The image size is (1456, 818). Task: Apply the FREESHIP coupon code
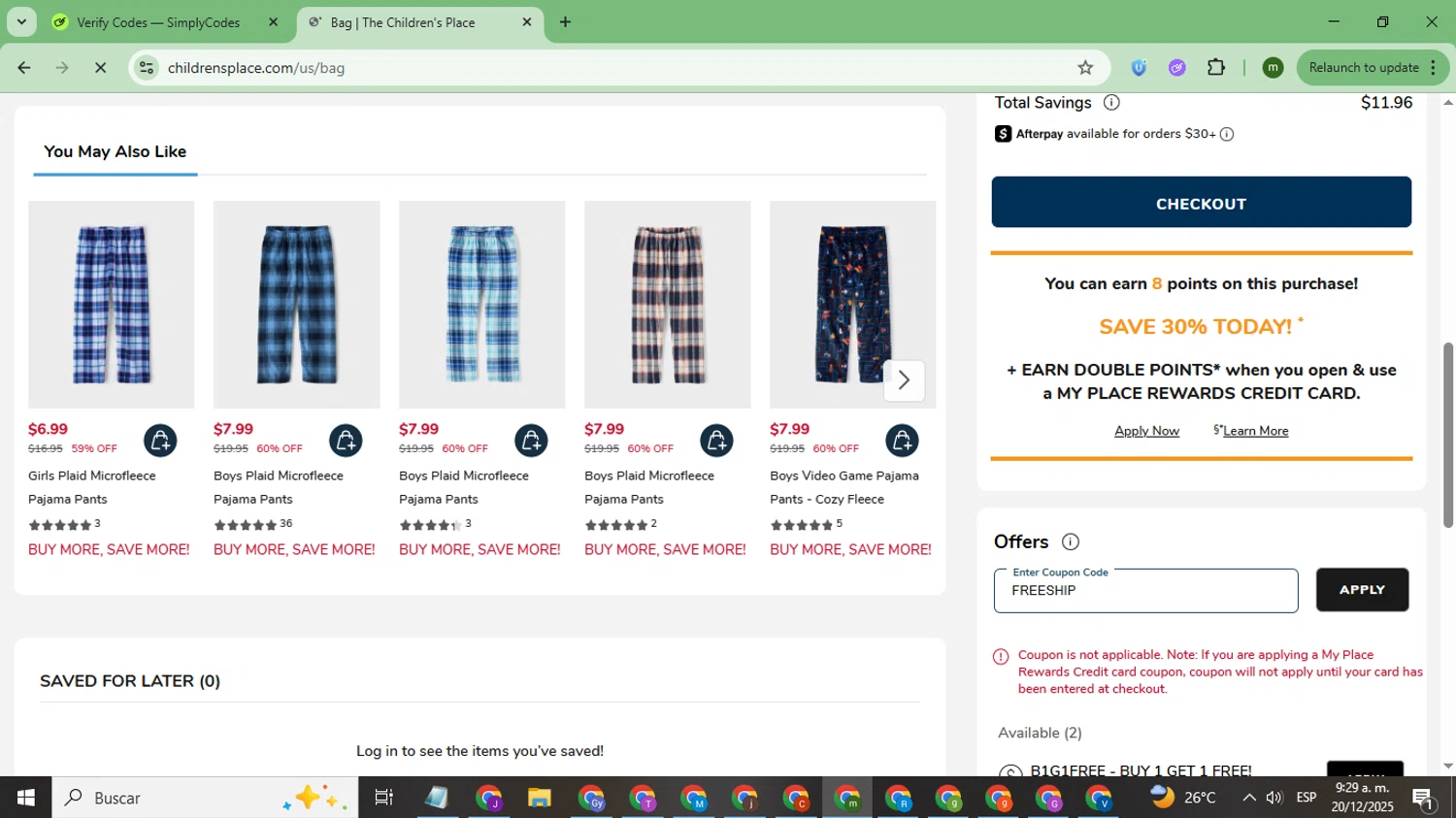[x=1362, y=590]
